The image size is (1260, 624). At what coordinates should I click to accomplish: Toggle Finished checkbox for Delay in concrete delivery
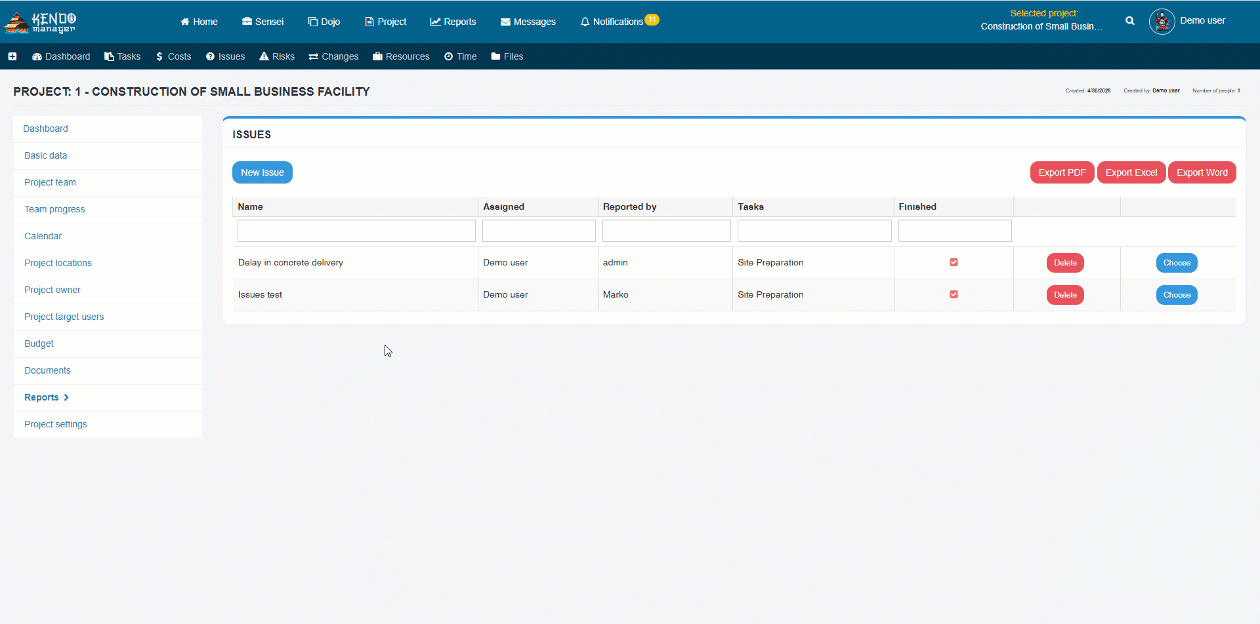[x=954, y=262]
